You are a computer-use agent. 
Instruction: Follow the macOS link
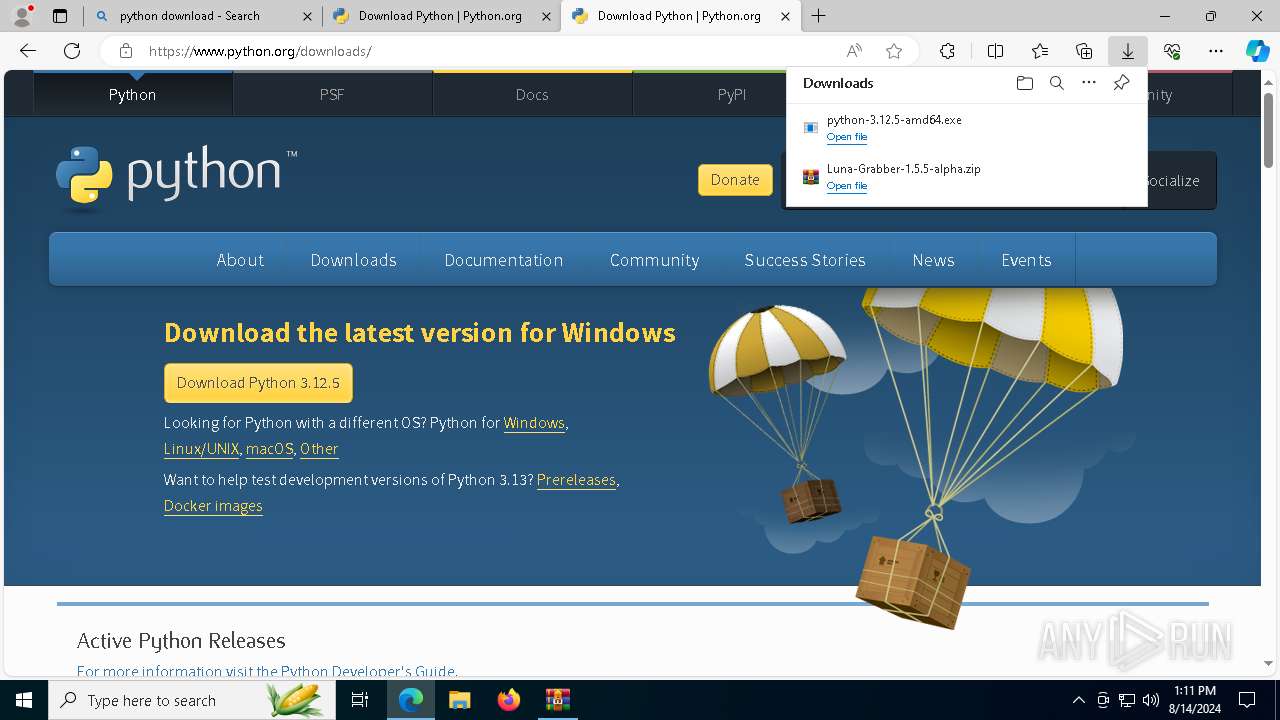(x=270, y=449)
